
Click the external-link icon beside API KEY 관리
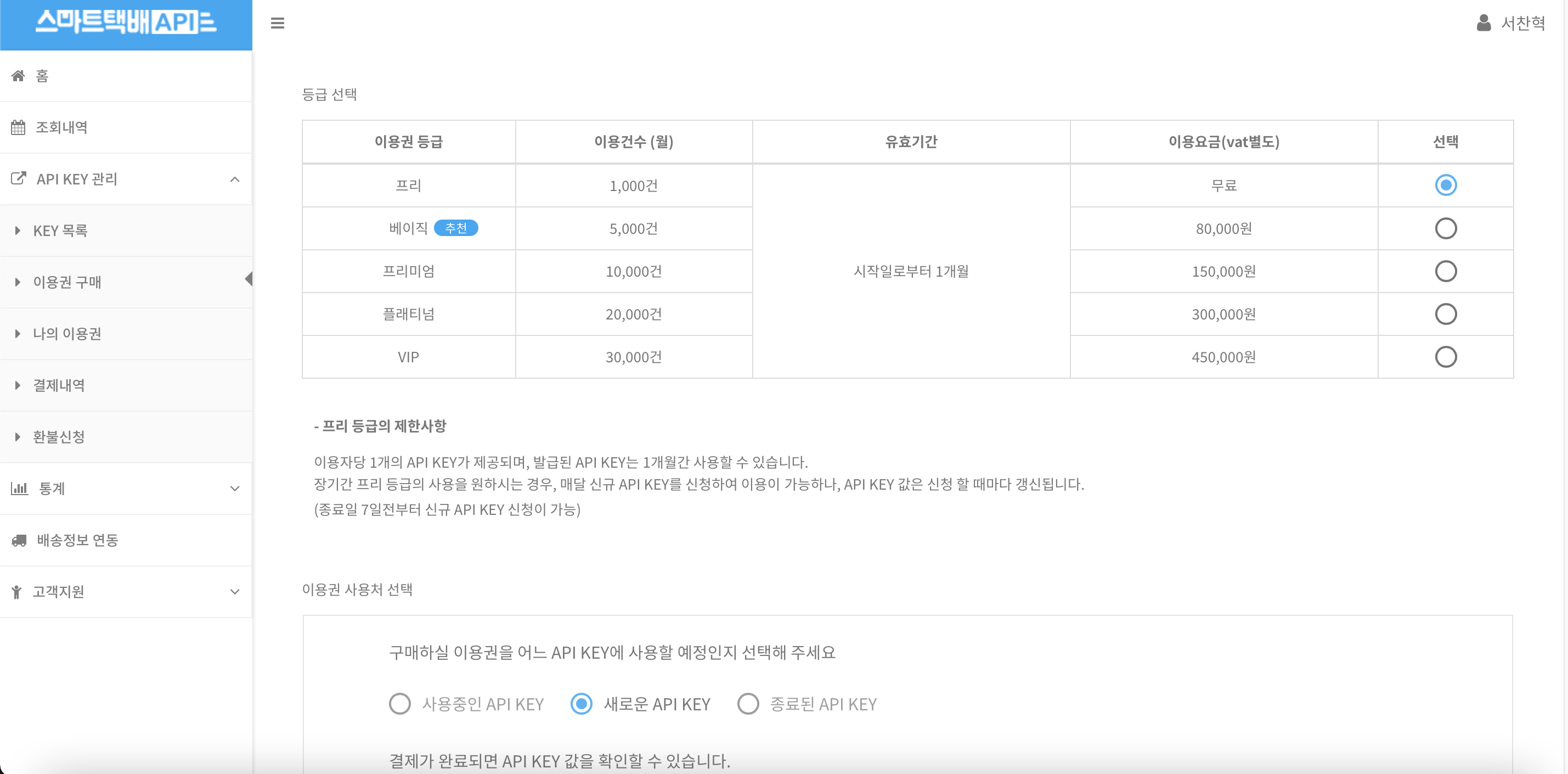pyautogui.click(x=18, y=178)
